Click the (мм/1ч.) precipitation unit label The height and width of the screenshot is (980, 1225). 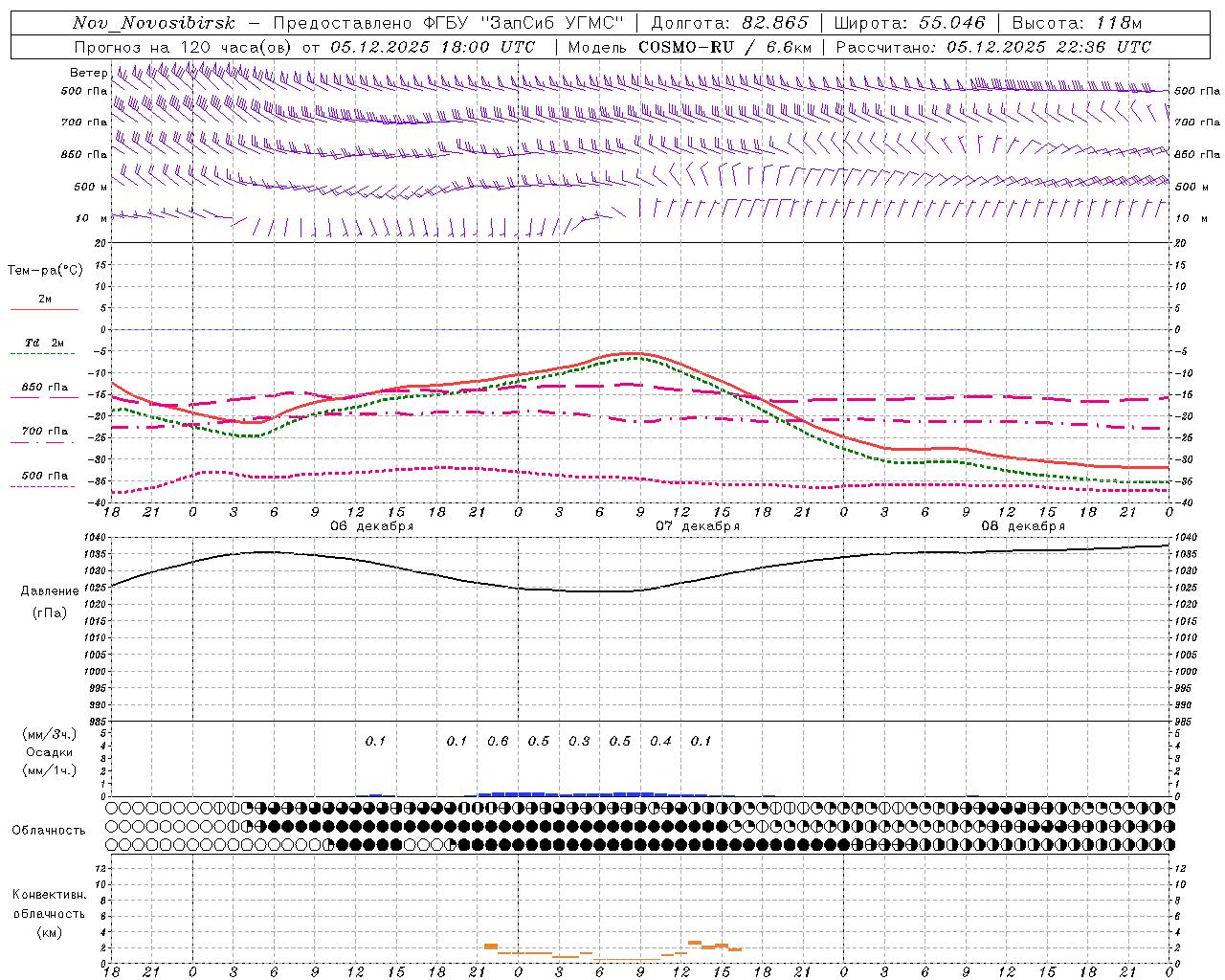tap(50, 770)
